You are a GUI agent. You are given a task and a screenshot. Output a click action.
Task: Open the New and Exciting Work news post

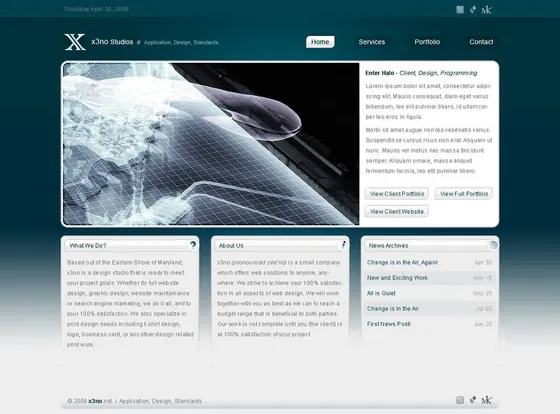tap(397, 278)
